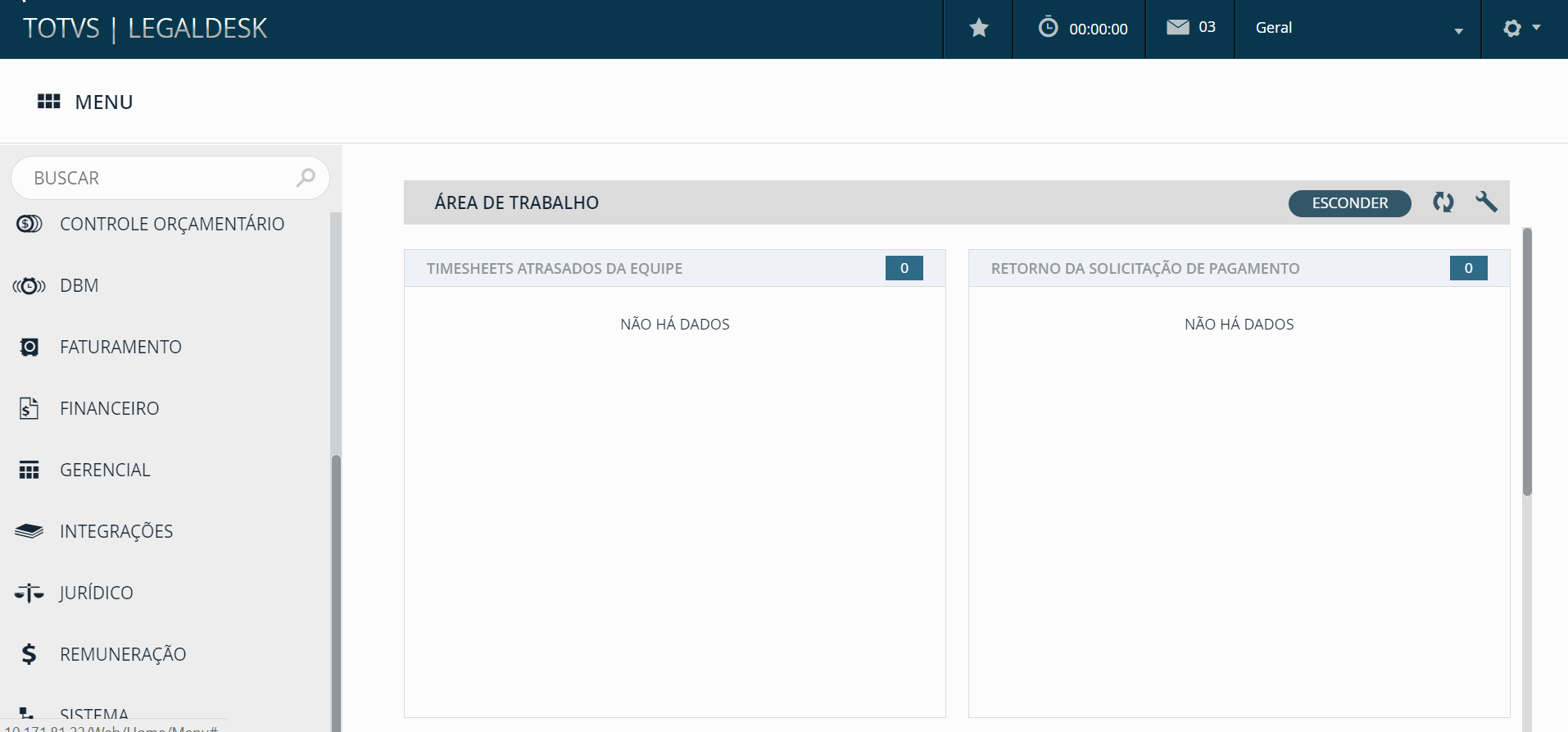Screen dimensions: 1568x732
Task: Click the Gerencial table icon
Action: pyautogui.click(x=29, y=470)
